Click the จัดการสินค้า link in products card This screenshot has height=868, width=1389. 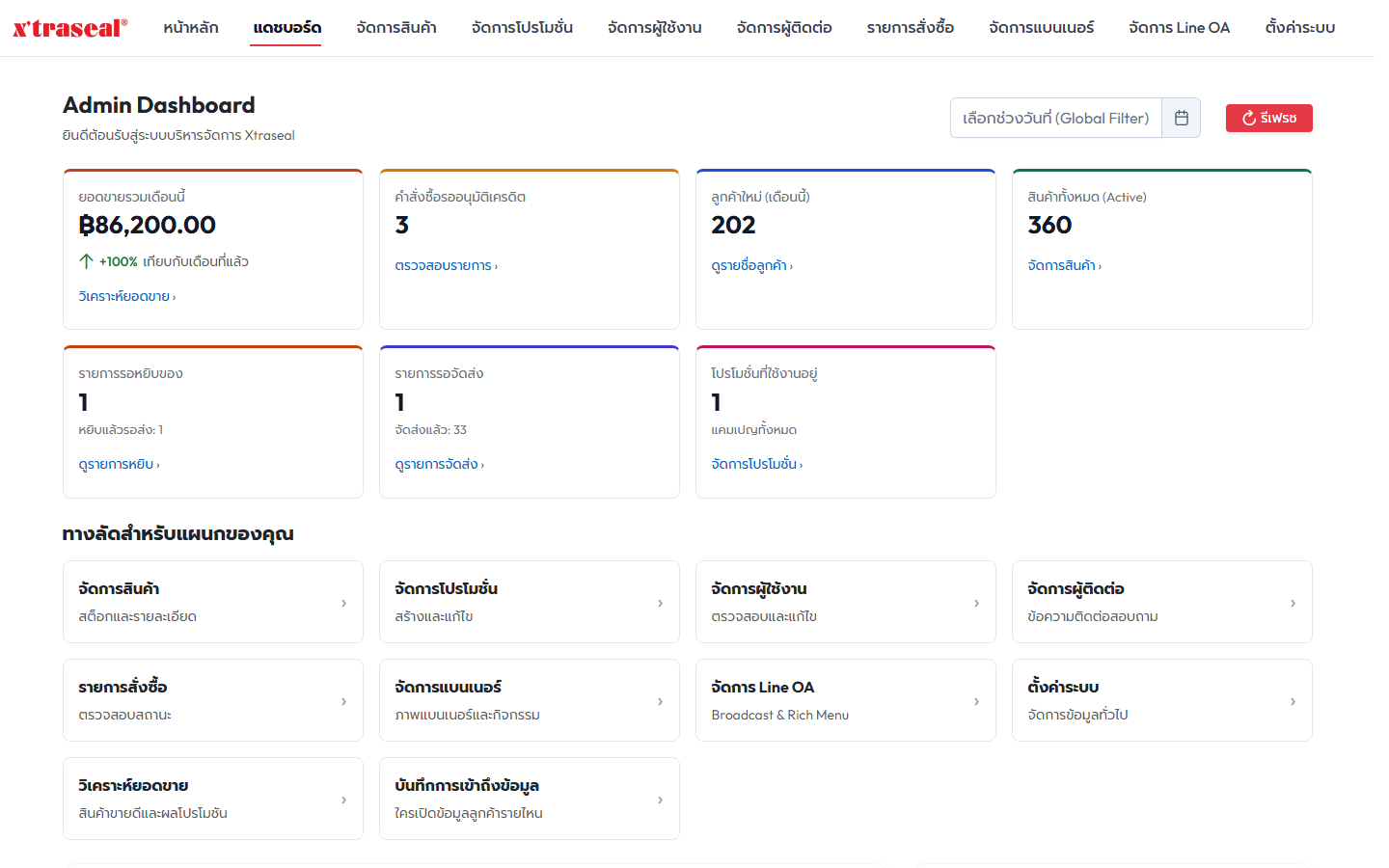coord(1065,265)
